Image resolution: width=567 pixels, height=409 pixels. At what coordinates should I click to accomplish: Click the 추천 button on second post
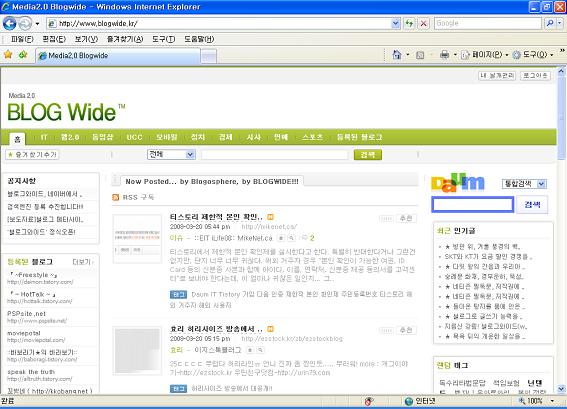pos(406,330)
